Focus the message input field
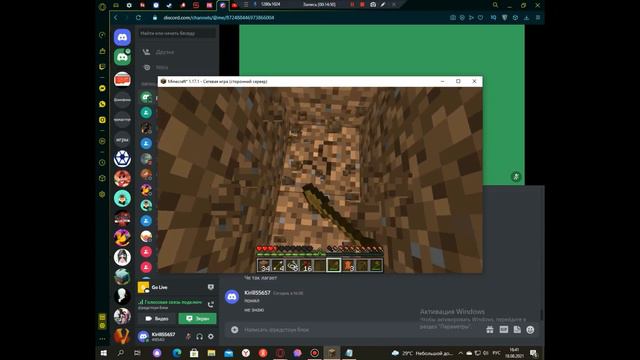Image resolution: width=640 pixels, height=360 pixels. (x=359, y=329)
